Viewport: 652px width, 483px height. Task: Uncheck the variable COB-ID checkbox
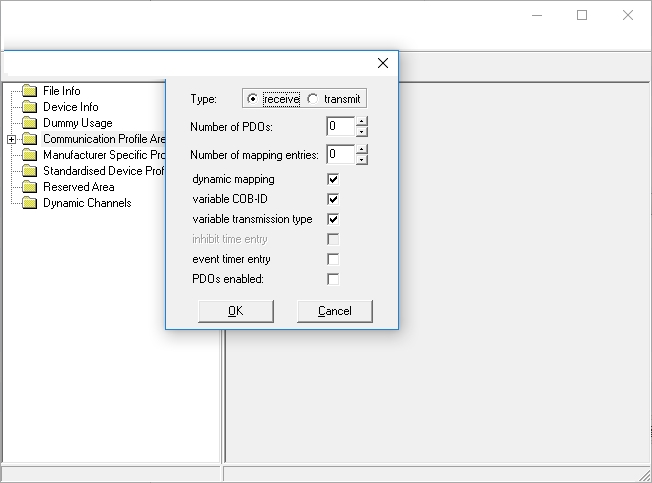point(333,199)
